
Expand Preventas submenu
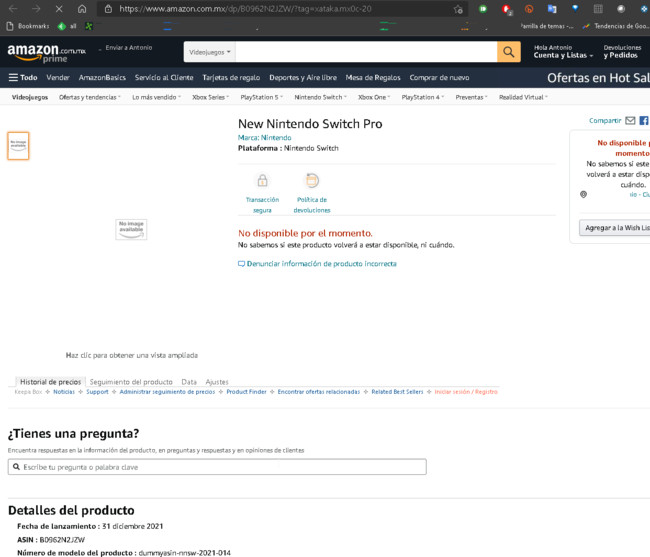pos(471,97)
